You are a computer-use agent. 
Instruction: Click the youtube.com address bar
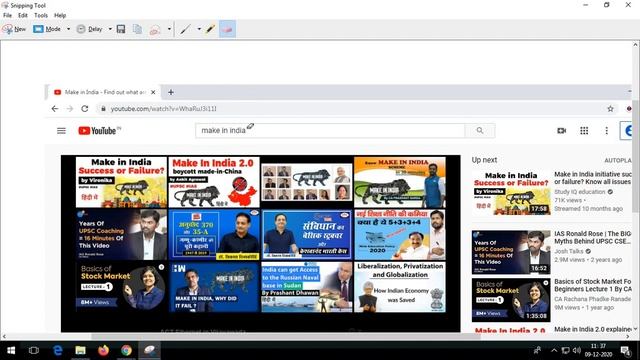point(351,109)
